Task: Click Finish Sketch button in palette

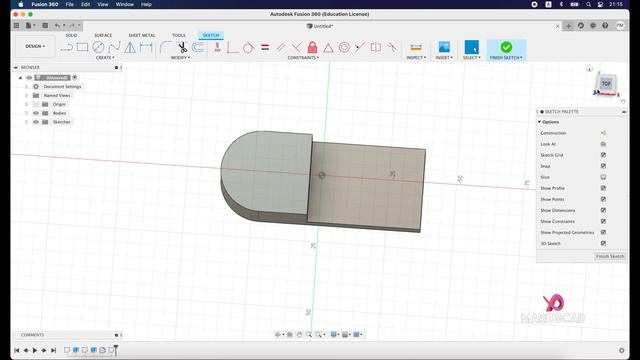Action: [x=610, y=256]
